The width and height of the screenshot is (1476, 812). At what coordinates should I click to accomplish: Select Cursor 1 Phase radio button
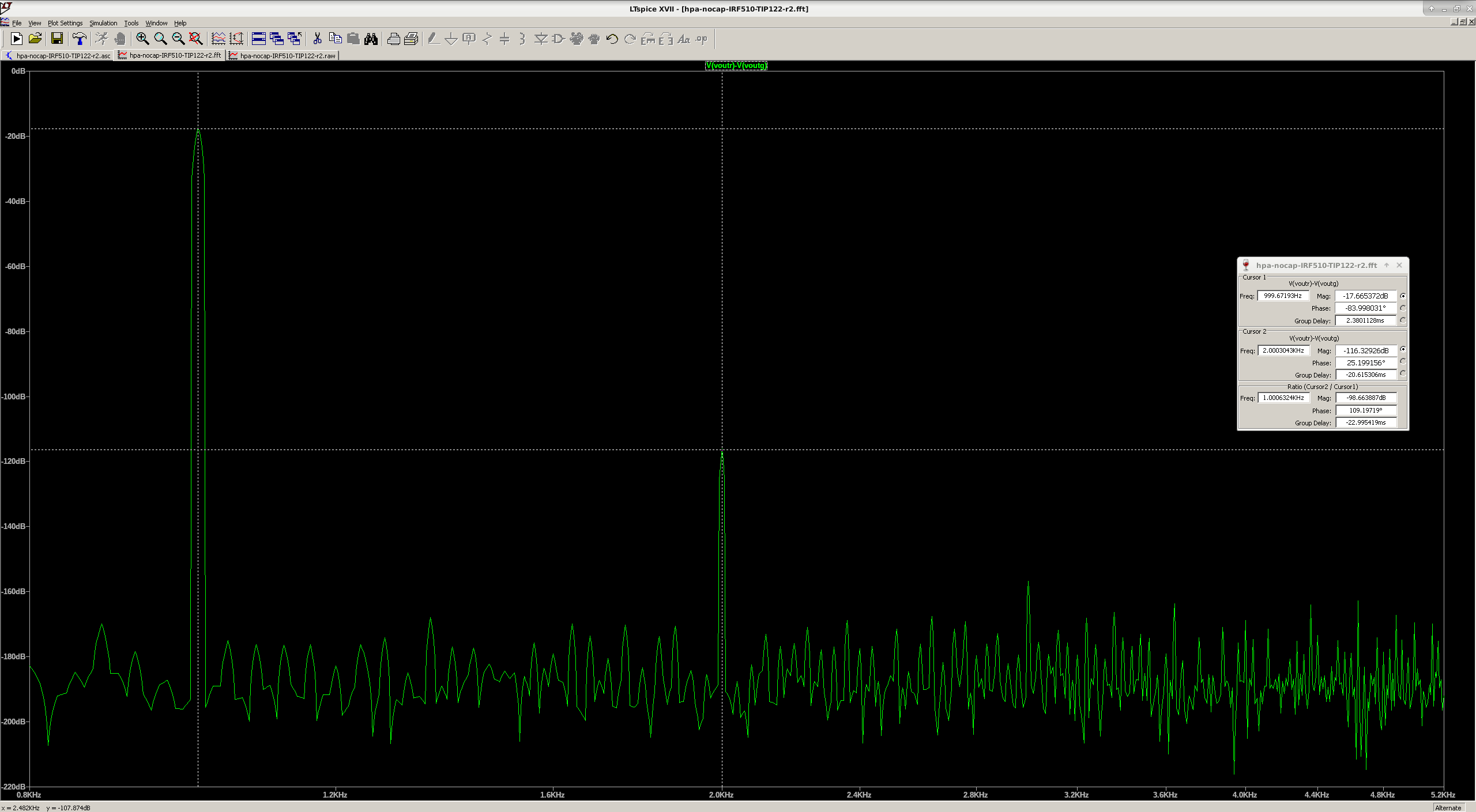[1403, 308]
